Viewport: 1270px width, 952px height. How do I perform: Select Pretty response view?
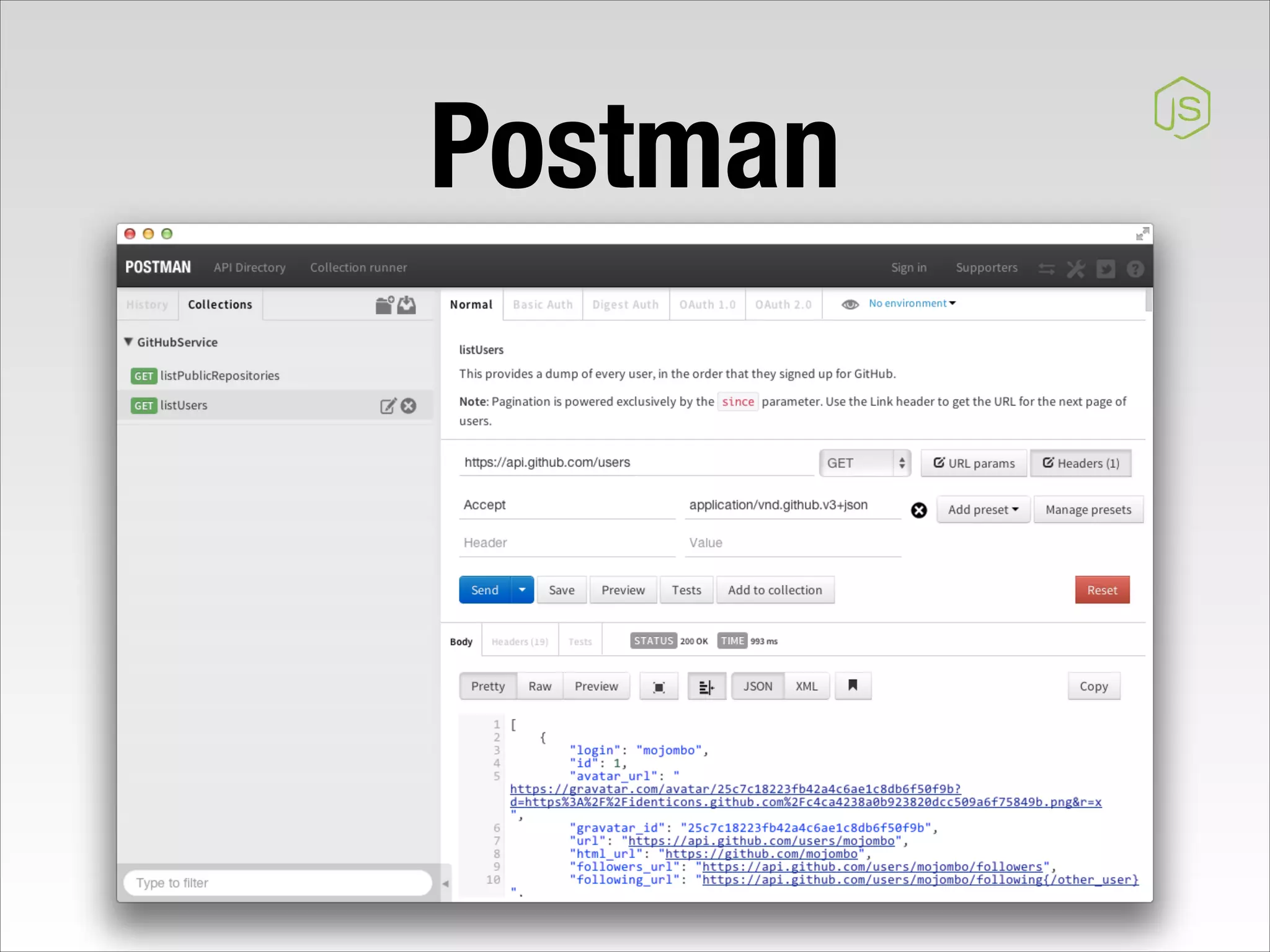488,686
